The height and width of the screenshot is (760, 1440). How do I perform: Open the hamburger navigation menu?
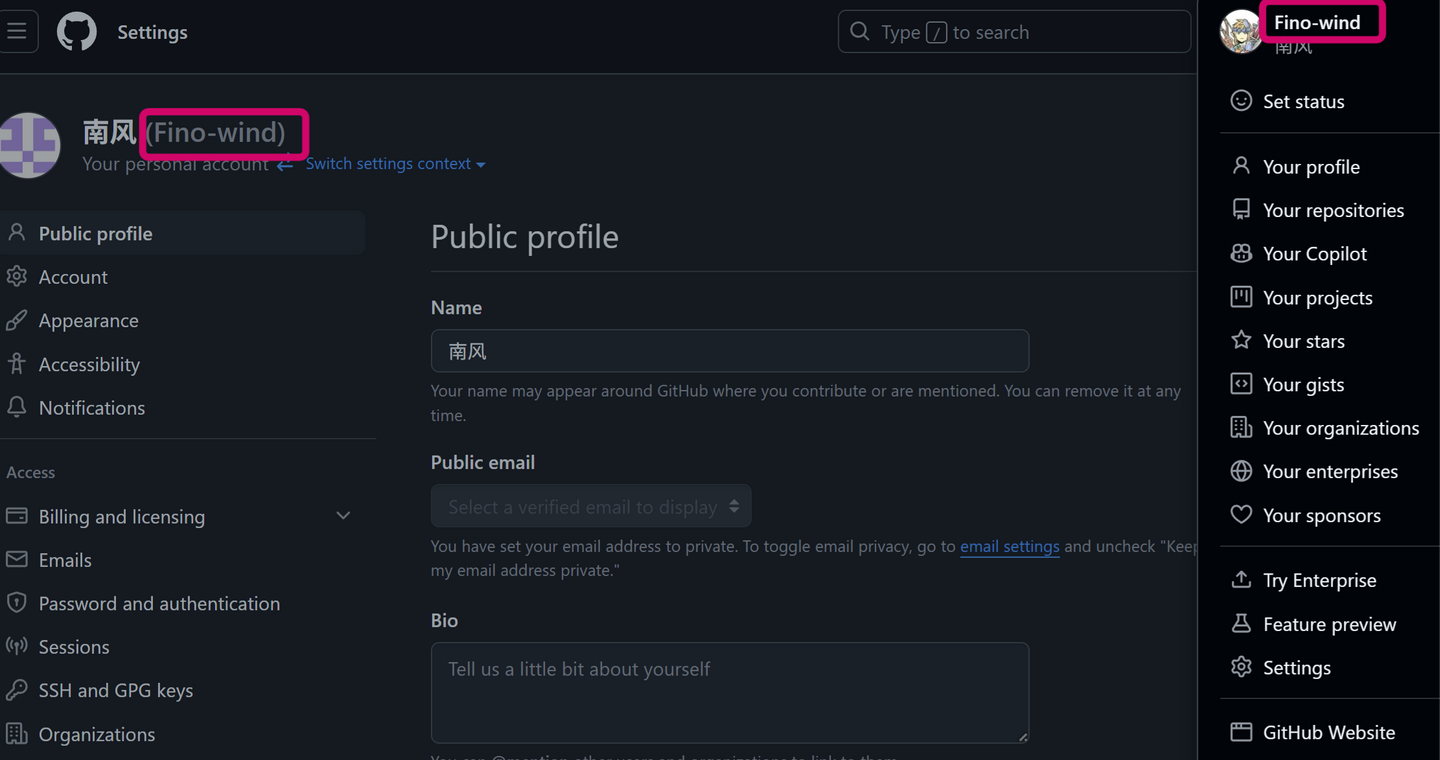(17, 32)
